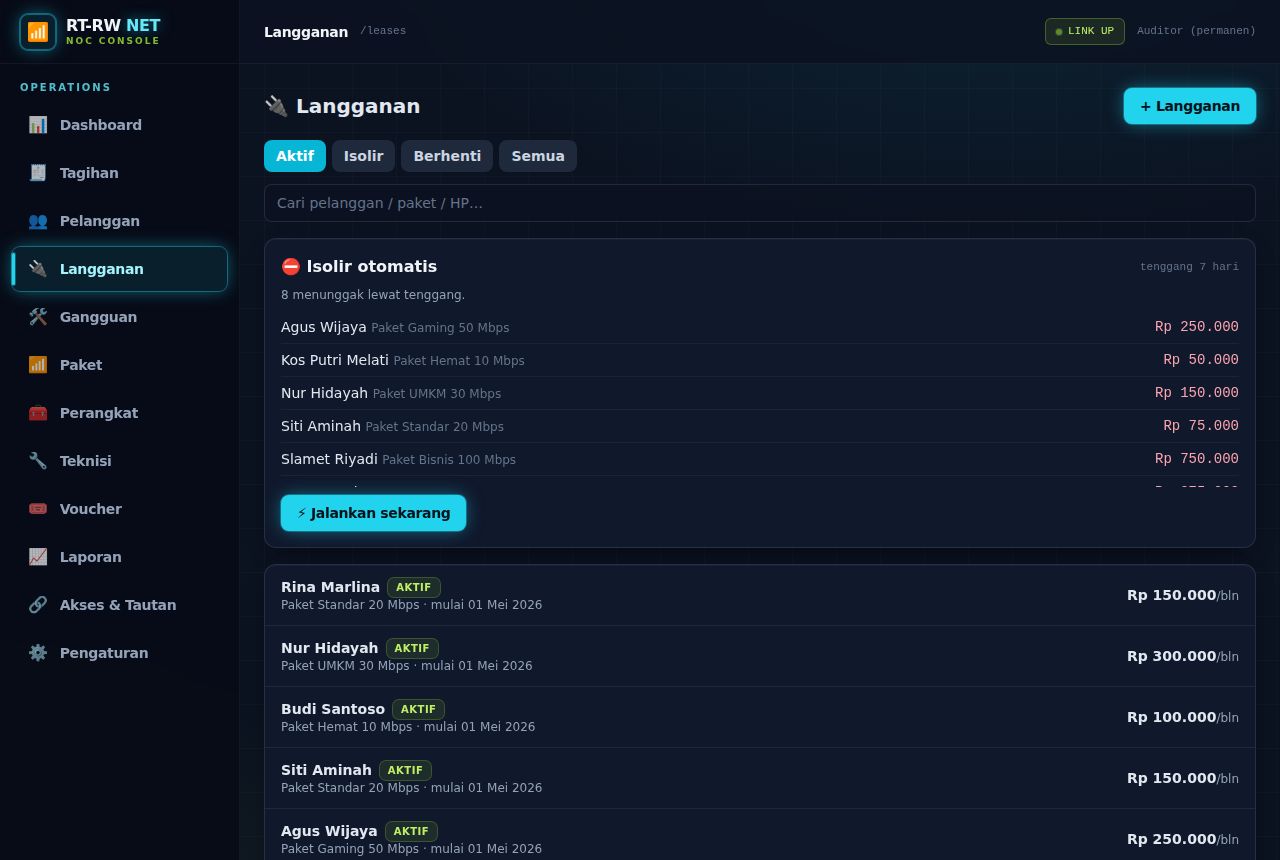Select Siti Aminah in the isolir list

pos(760,426)
